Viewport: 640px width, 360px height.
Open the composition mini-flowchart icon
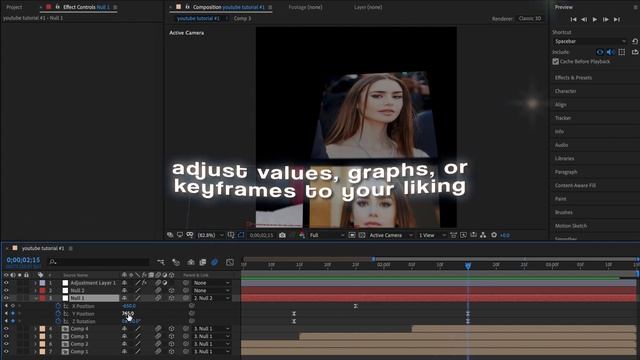(161, 262)
